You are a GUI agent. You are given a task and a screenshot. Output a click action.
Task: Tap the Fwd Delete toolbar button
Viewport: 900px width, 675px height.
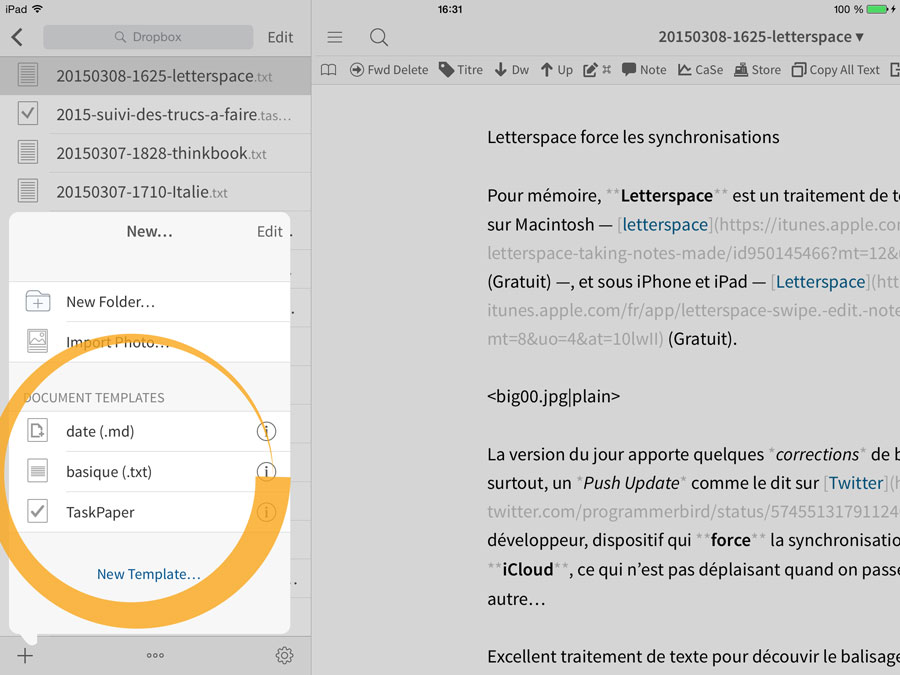(389, 70)
